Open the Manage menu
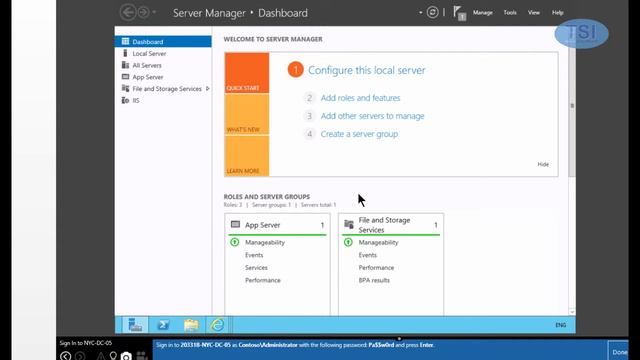The height and width of the screenshot is (360, 640). click(482, 13)
